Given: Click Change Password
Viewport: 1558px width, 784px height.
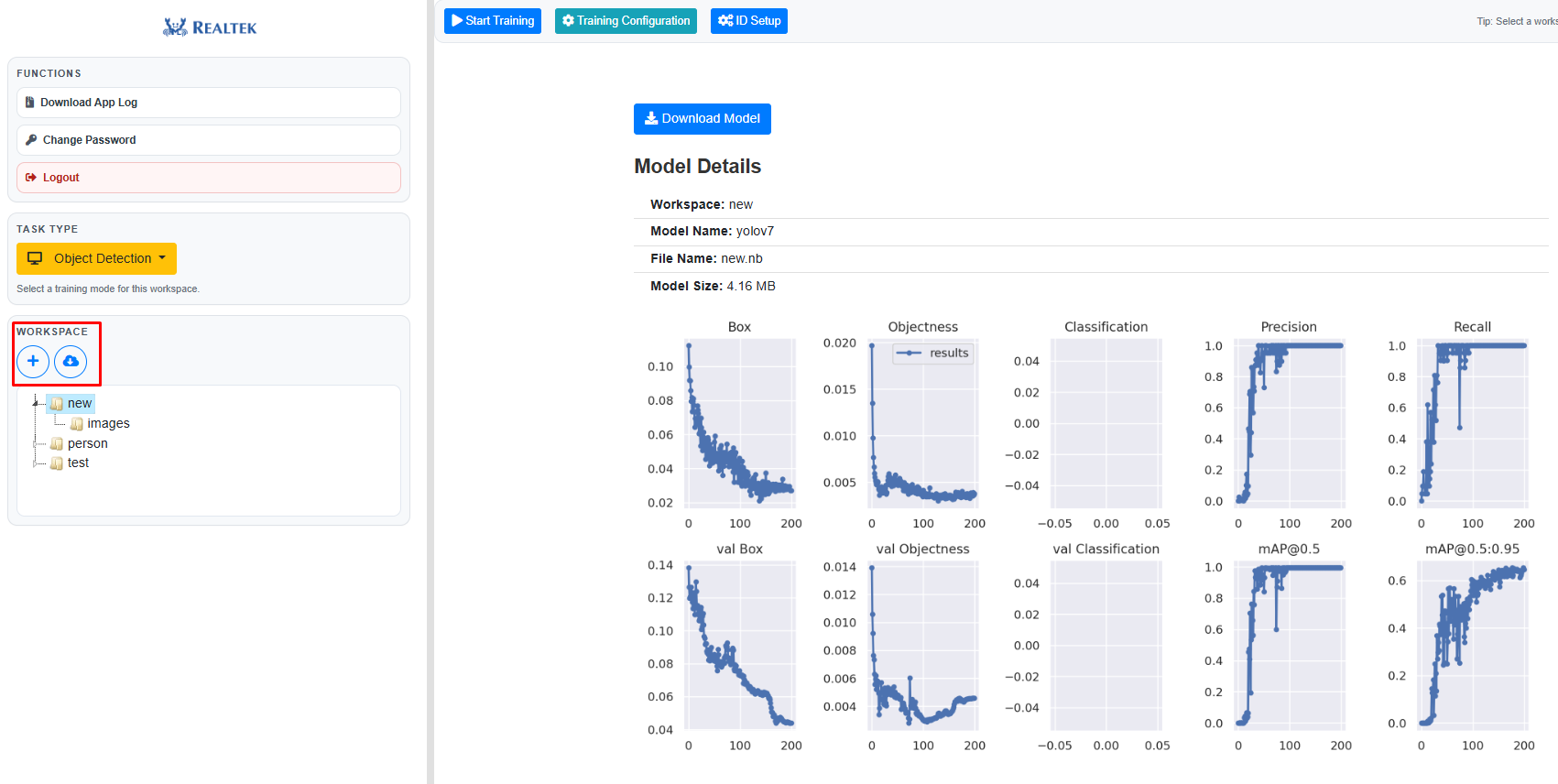Looking at the screenshot, I should [208, 140].
